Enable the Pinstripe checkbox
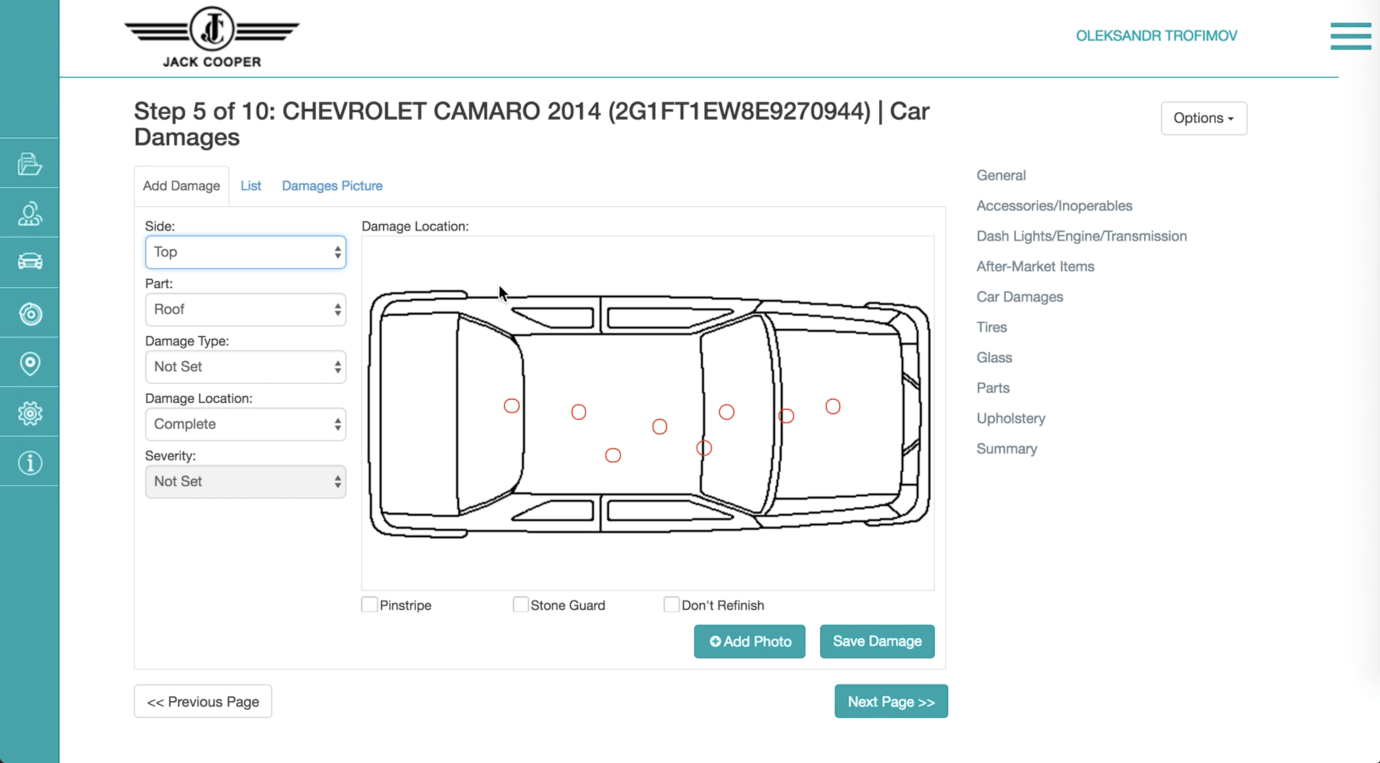Image resolution: width=1380 pixels, height=763 pixels. (370, 605)
